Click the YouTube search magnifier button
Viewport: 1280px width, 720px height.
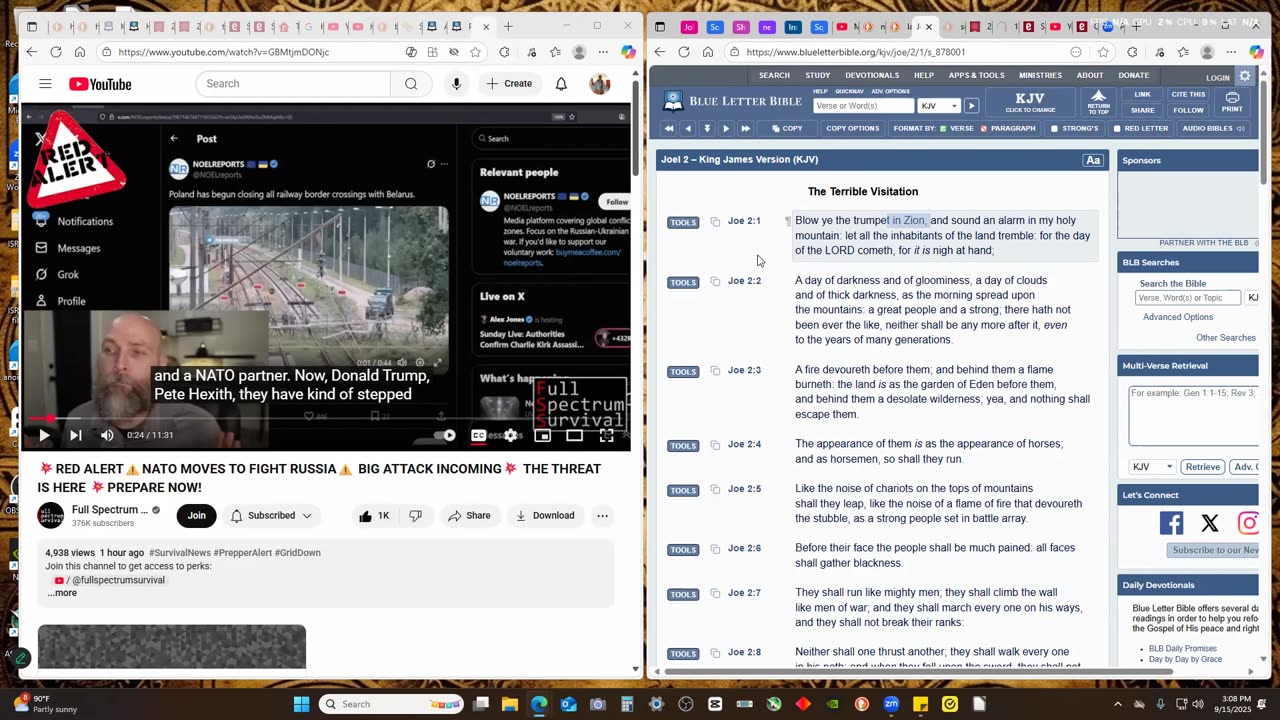click(x=411, y=84)
